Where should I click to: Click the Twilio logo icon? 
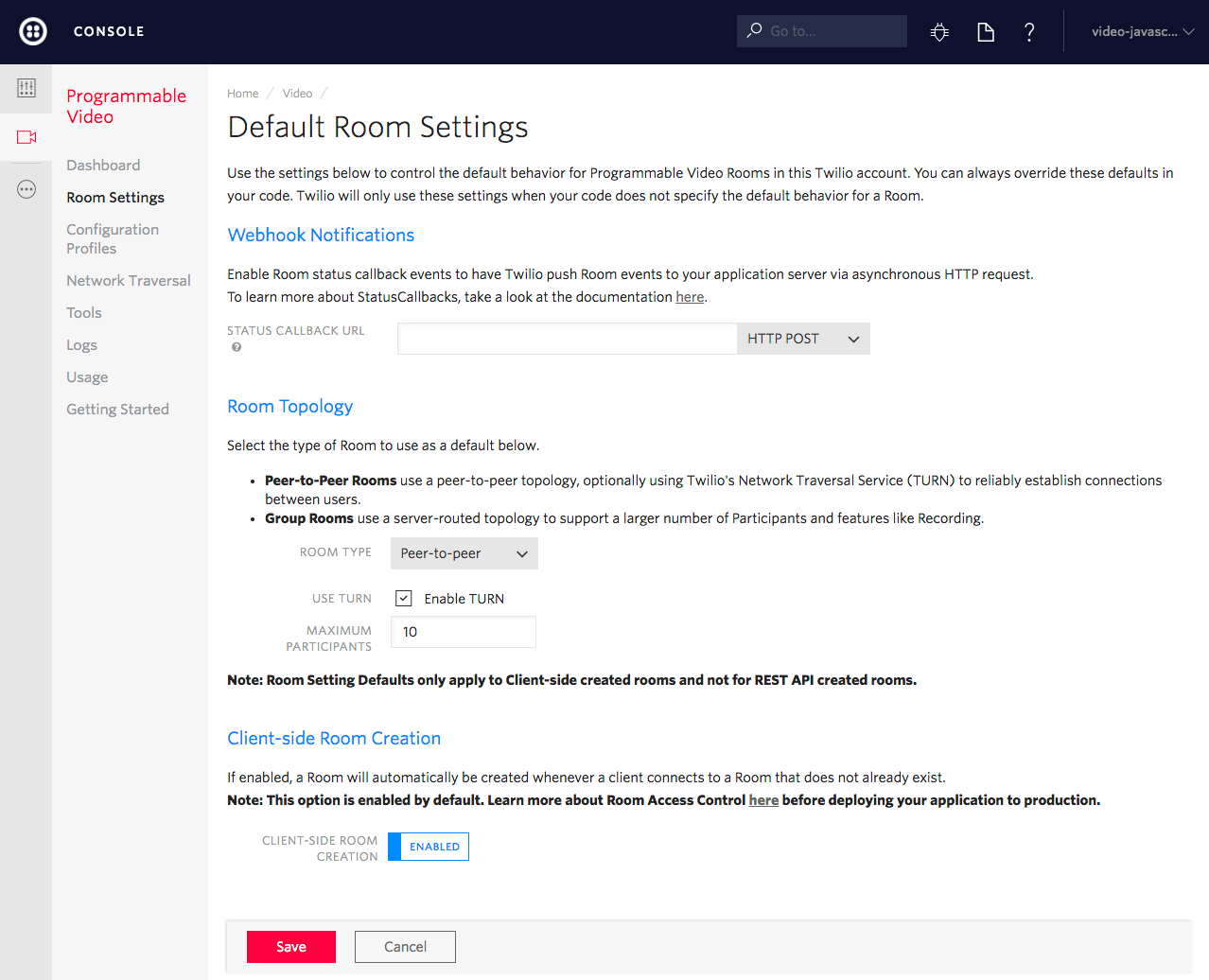33,31
